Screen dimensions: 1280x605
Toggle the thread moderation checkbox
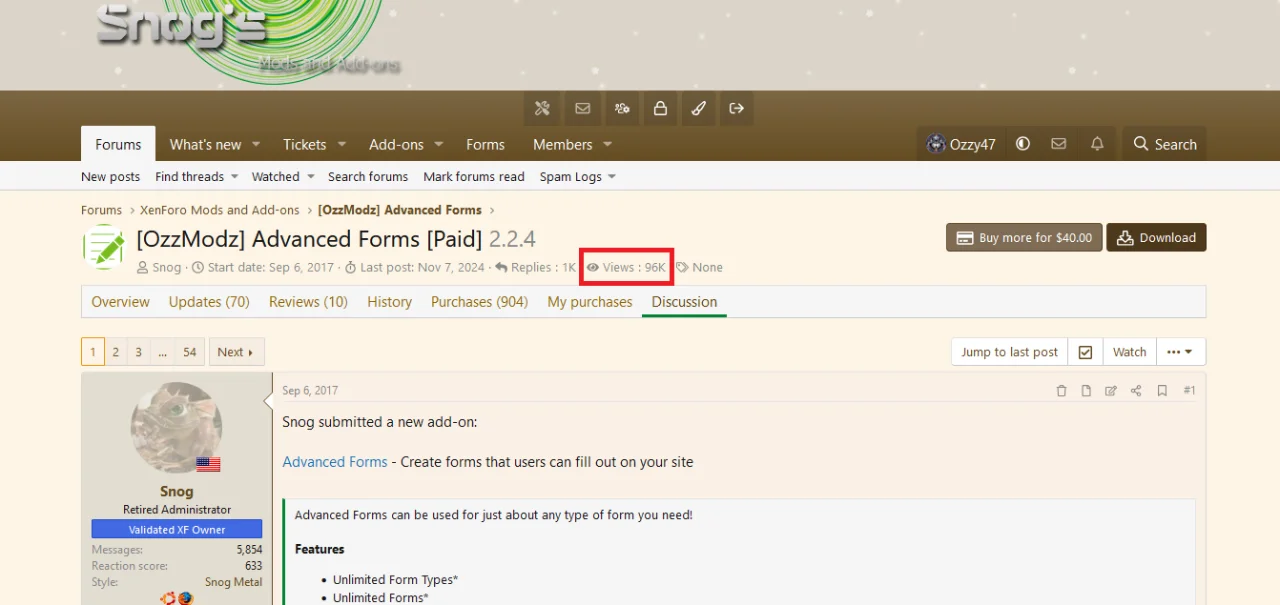[x=1085, y=352]
